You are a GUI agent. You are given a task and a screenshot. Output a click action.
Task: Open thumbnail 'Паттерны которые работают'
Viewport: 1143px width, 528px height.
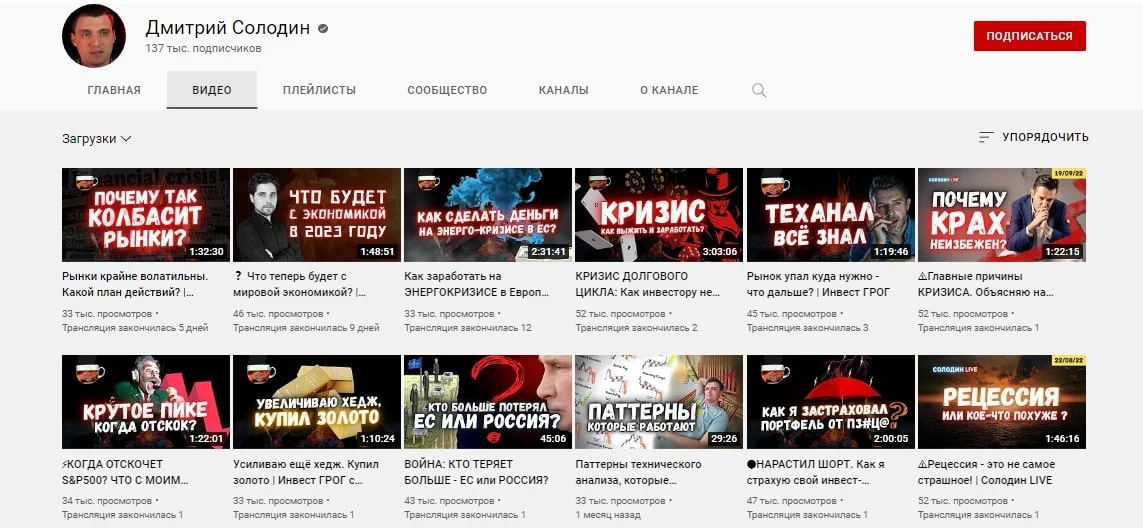coord(659,402)
